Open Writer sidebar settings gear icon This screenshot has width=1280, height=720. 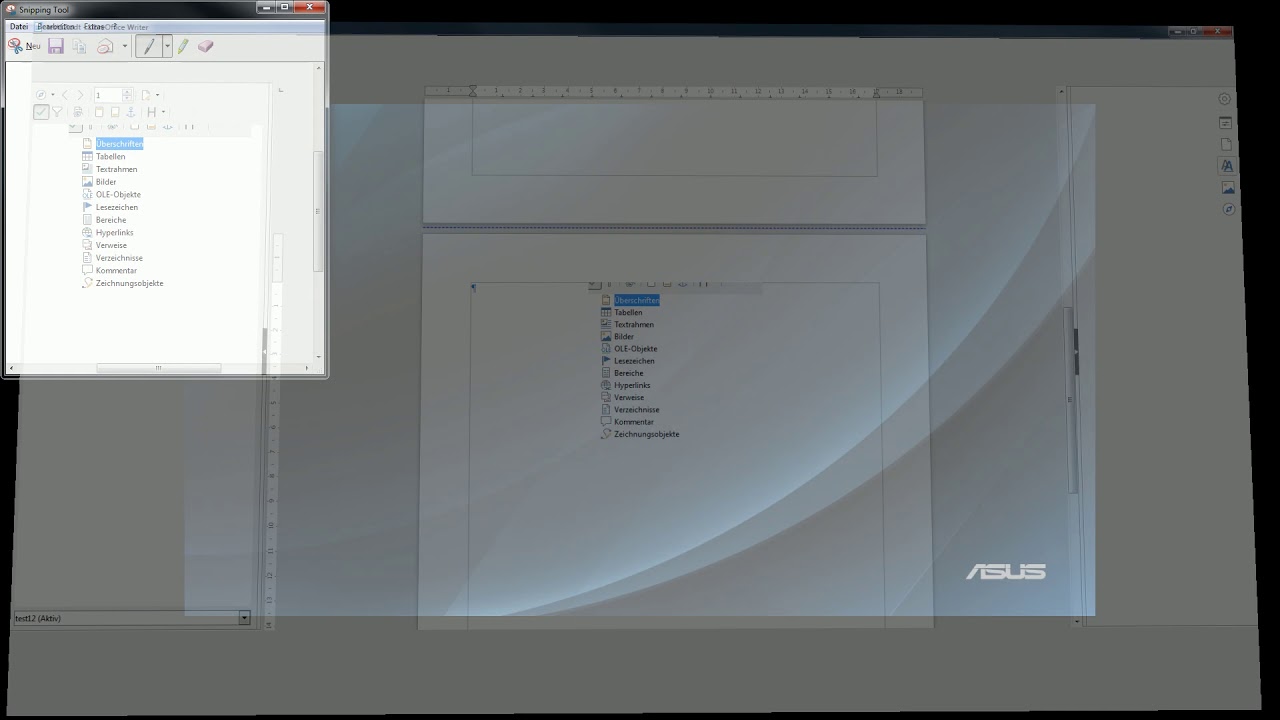tap(1225, 99)
